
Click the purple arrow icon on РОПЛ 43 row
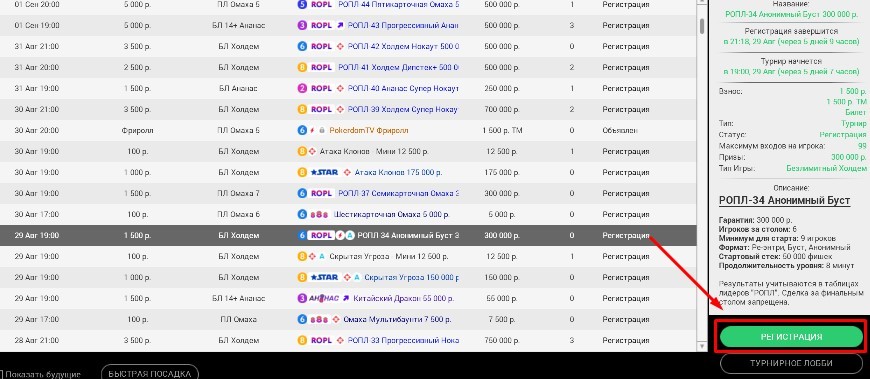point(340,26)
